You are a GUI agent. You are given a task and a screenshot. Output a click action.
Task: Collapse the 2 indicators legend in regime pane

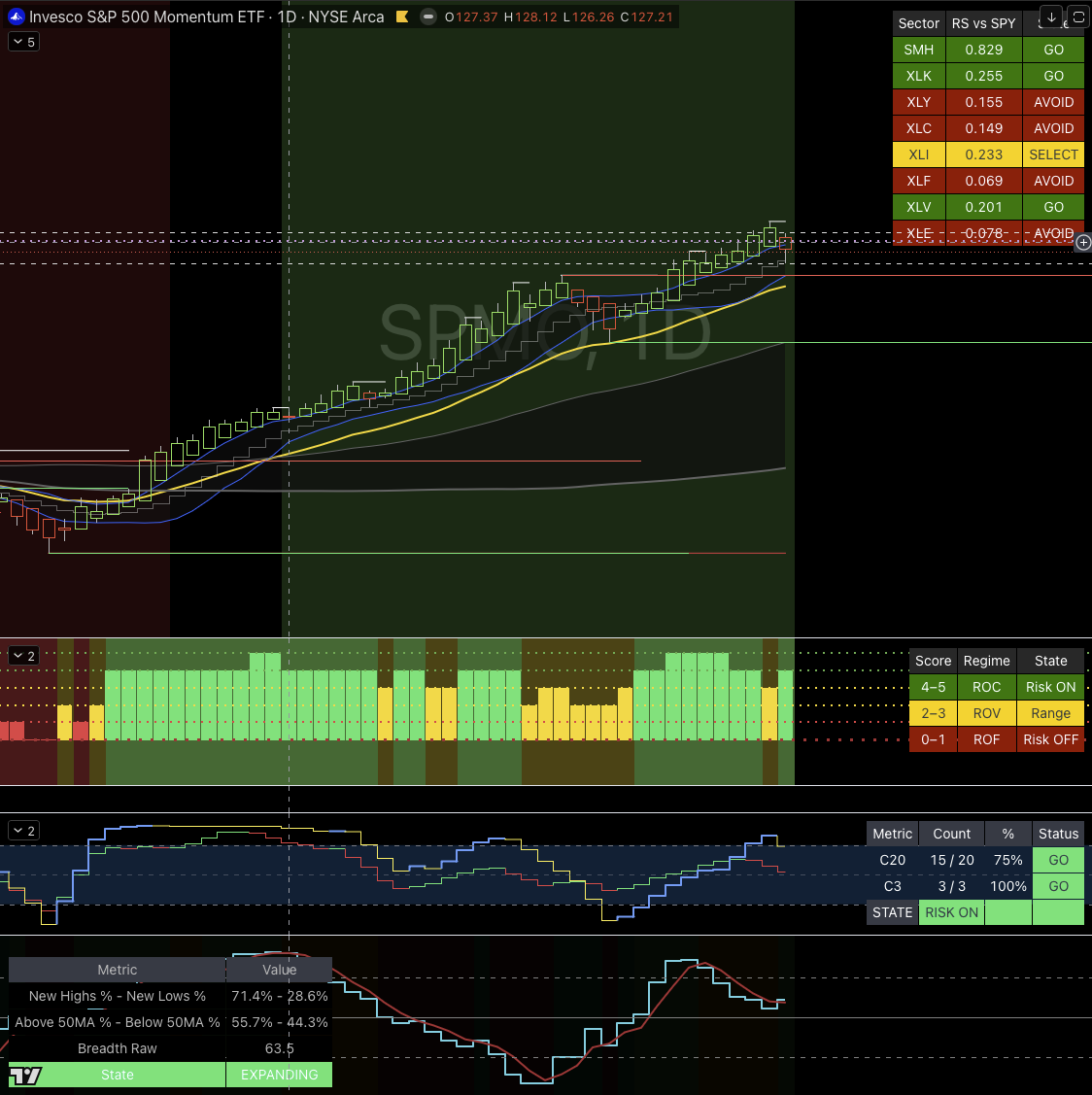point(24,656)
